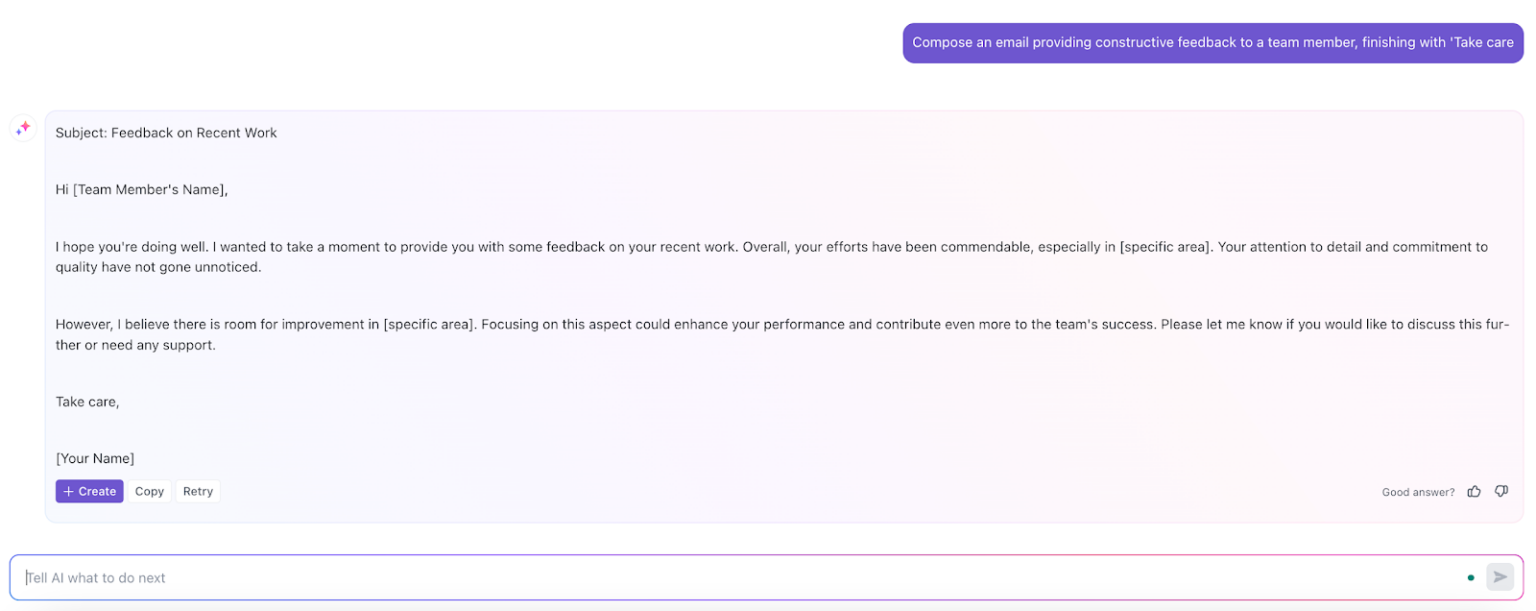Viewport: 1536px width, 611px height.
Task: Select the '[Your Name]' placeholder
Action: [x=95, y=458]
